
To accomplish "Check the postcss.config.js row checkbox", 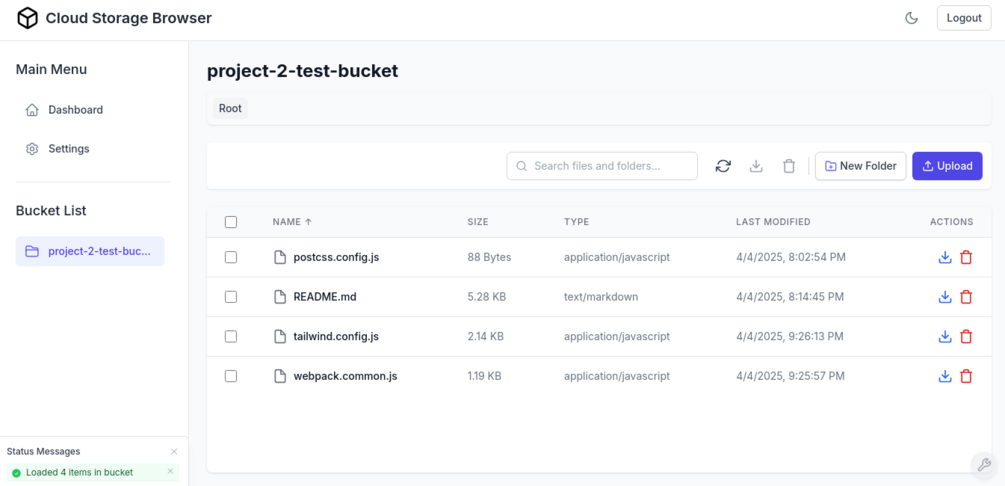I will pos(231,257).
